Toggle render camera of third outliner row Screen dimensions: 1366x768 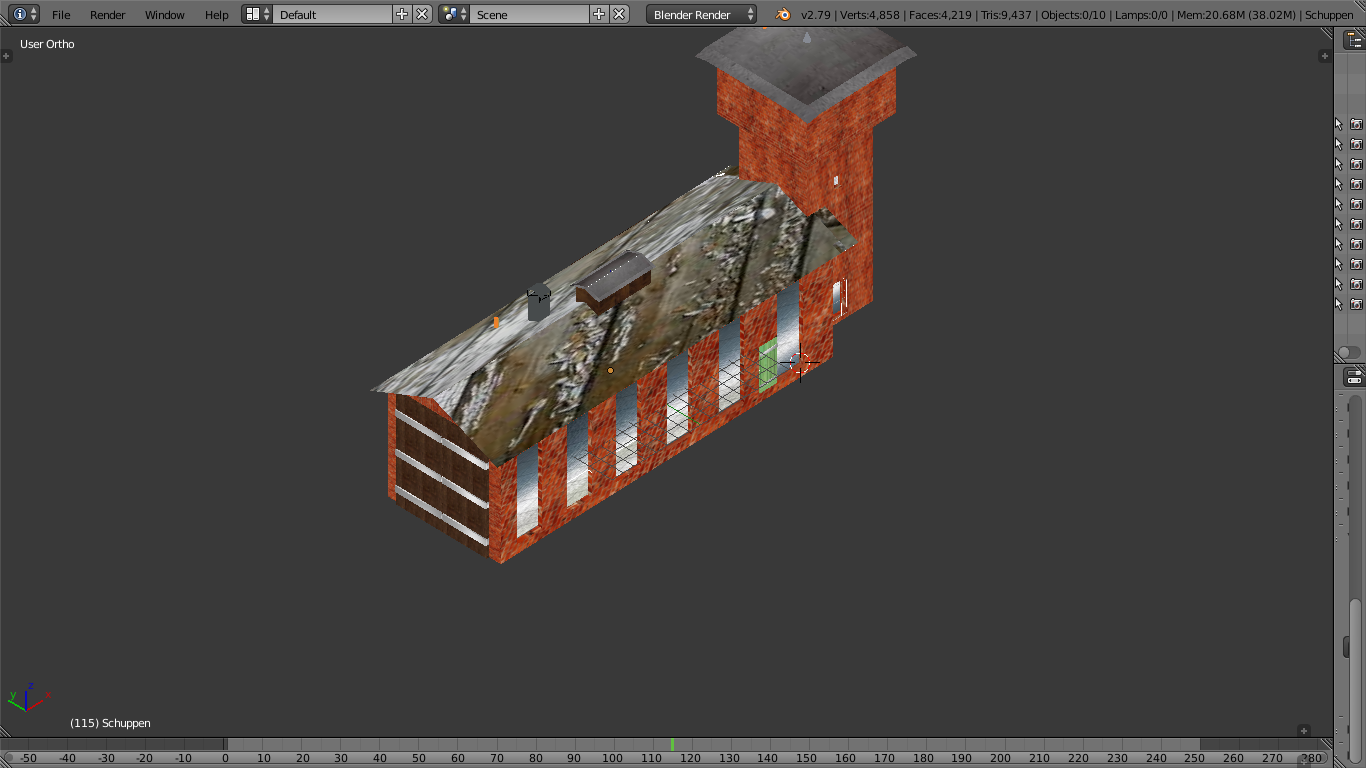1356,164
